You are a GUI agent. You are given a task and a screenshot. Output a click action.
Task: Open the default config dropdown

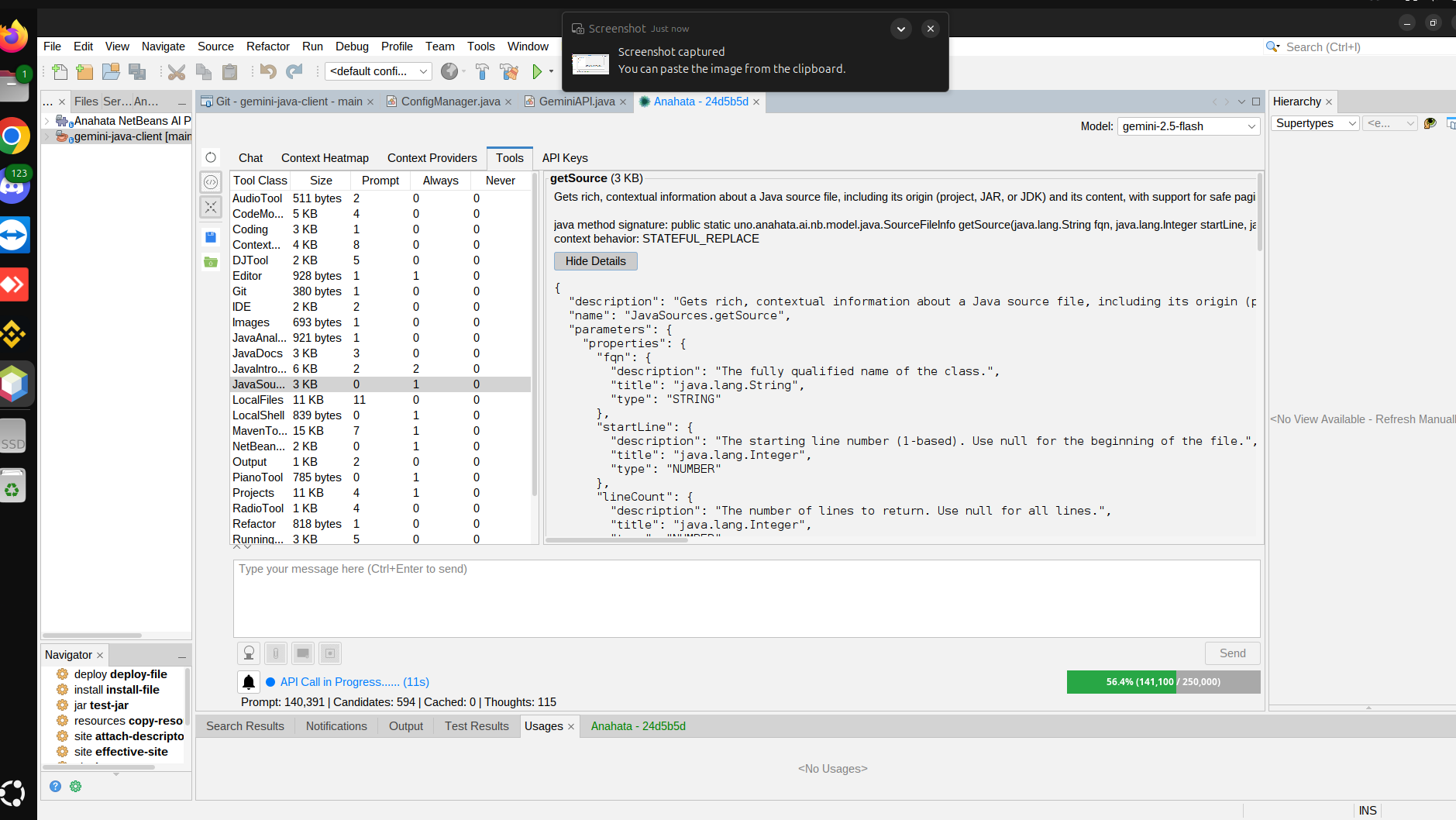pyautogui.click(x=378, y=71)
